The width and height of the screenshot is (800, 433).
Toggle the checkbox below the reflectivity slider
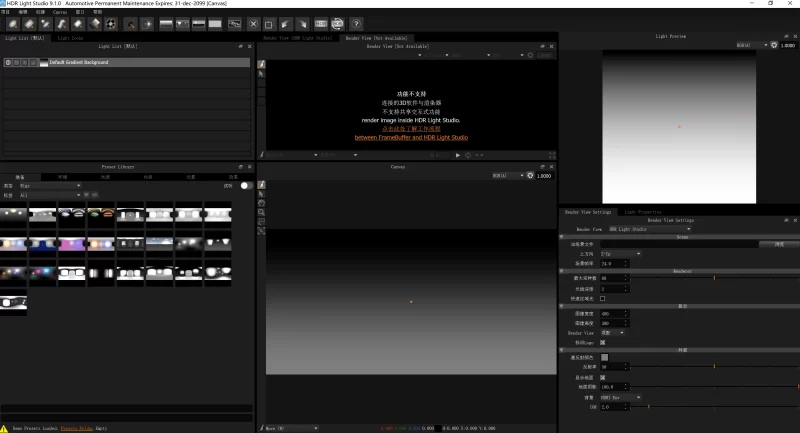click(603, 377)
